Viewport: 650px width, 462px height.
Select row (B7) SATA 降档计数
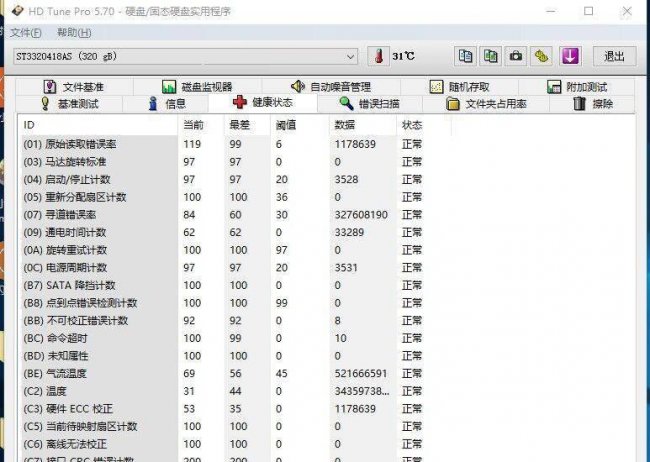click(x=223, y=285)
